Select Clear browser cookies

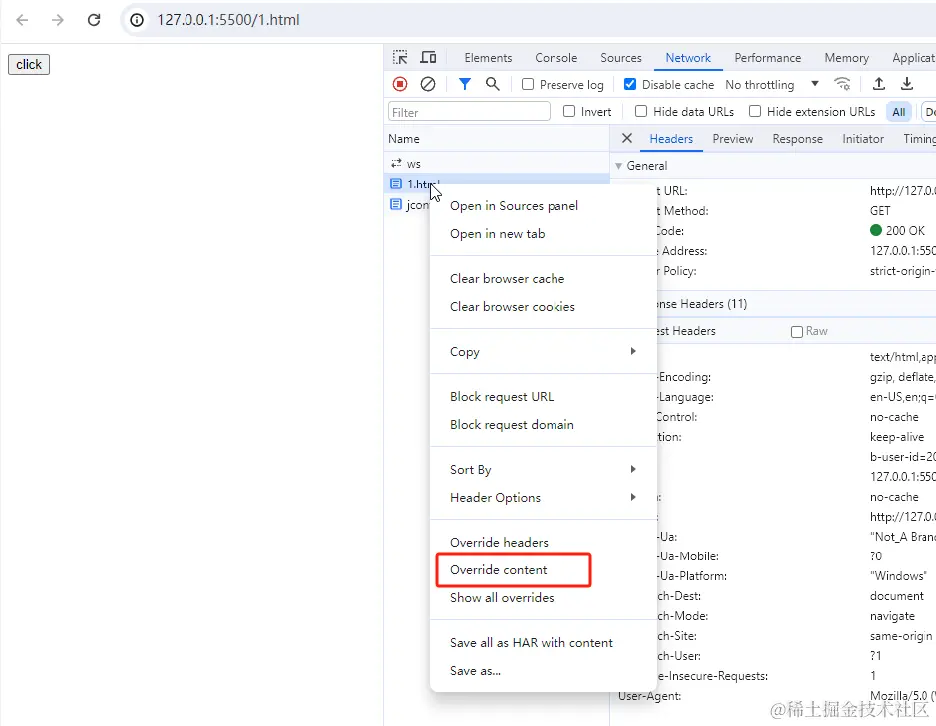[543, 306]
